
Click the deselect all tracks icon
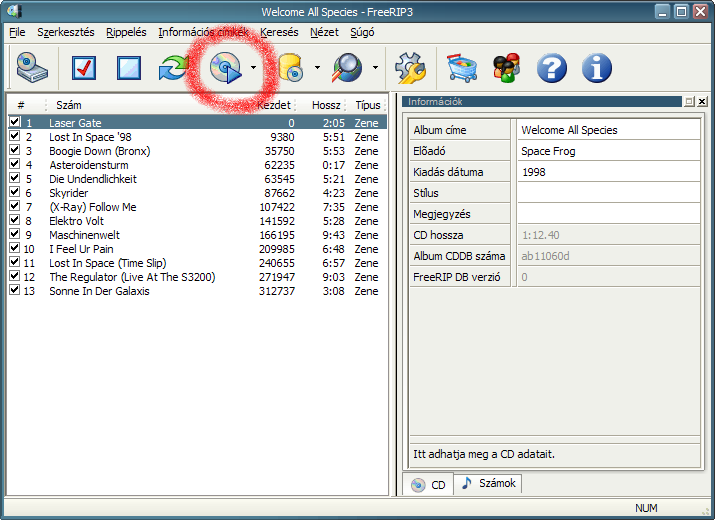pos(129,68)
